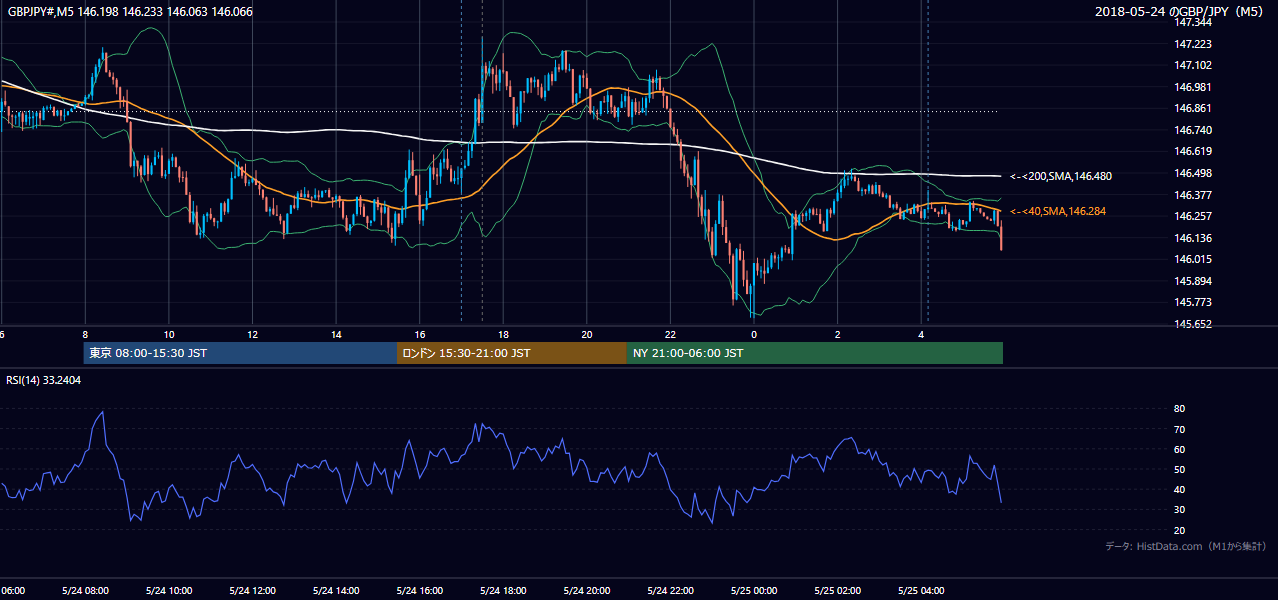This screenshot has height=600, width=1278.
Task: Select the Tokyo session bar 東京 08:00-15:30 JST
Action: click(x=240, y=353)
